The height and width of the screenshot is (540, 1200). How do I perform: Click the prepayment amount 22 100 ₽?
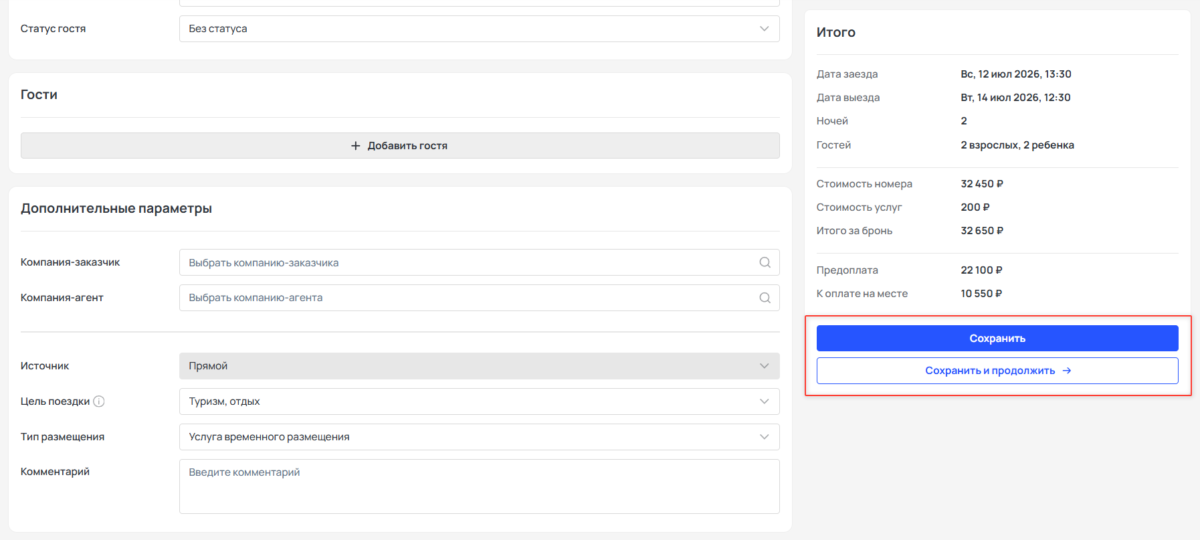coord(982,270)
